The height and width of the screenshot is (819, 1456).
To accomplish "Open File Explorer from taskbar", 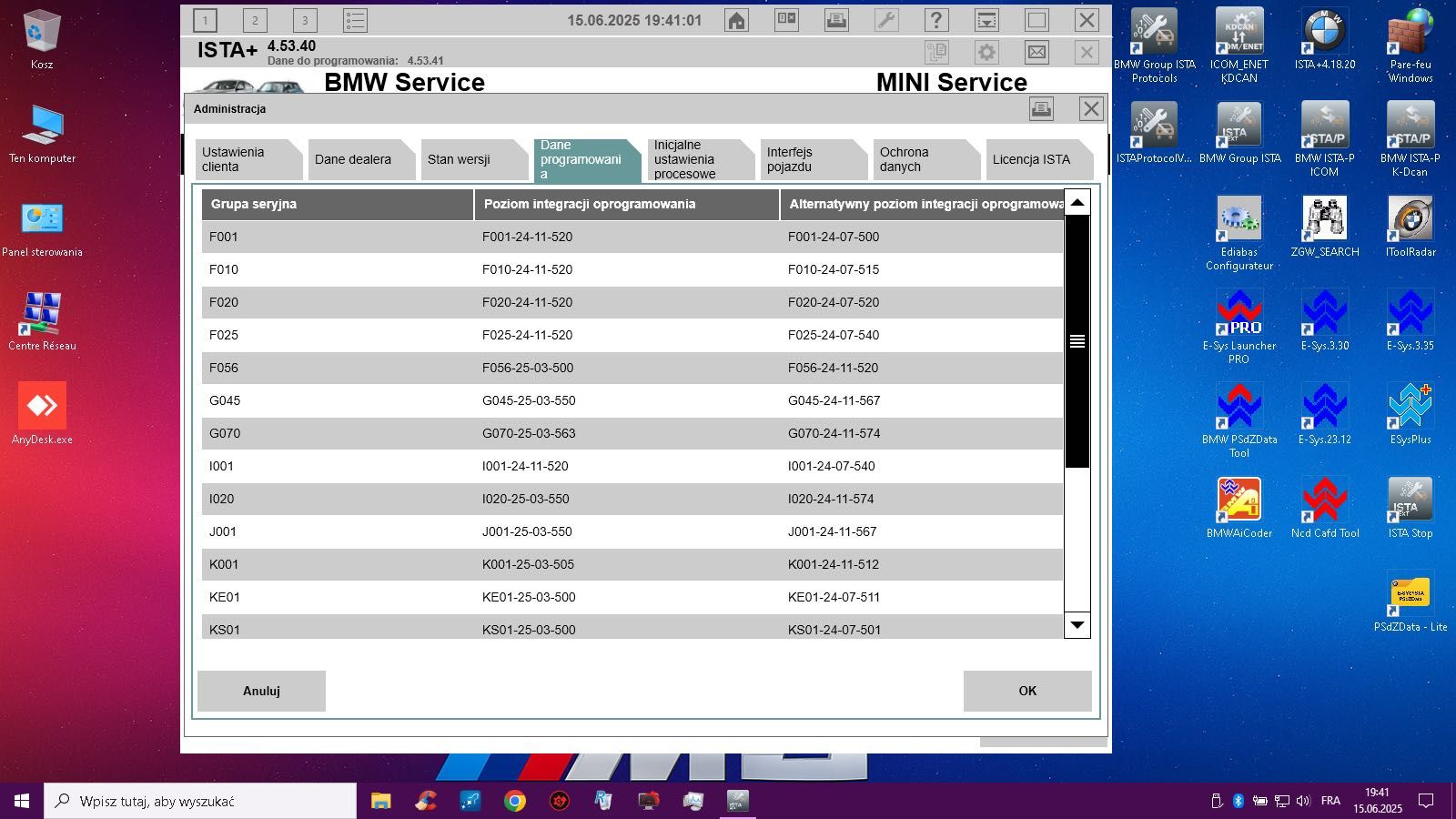I will [x=380, y=801].
